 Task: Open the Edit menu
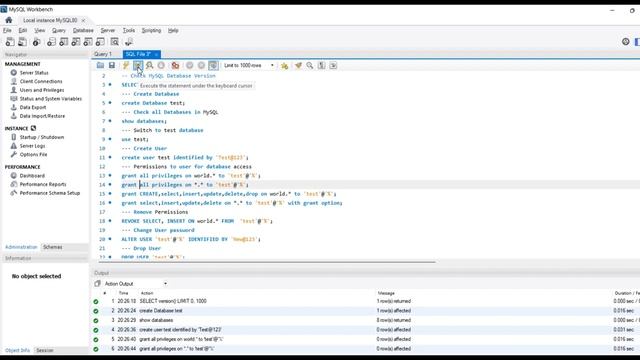[x=22, y=31]
